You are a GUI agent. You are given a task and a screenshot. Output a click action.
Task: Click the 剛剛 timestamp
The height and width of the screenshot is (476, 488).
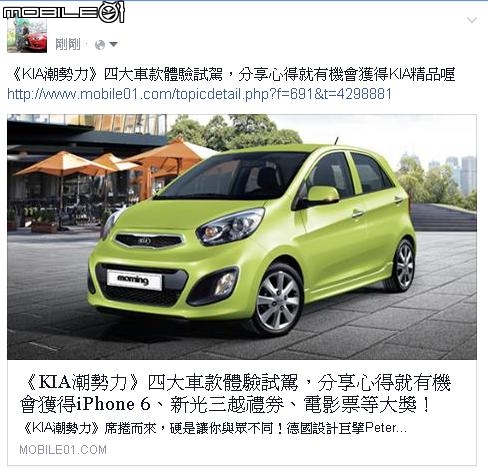click(68, 44)
